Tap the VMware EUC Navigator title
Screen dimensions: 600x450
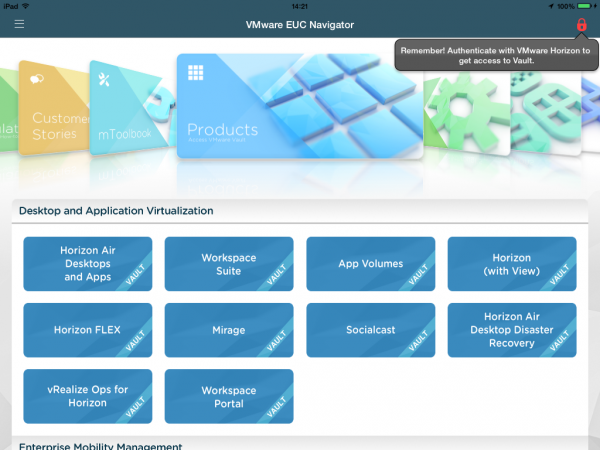pyautogui.click(x=300, y=25)
